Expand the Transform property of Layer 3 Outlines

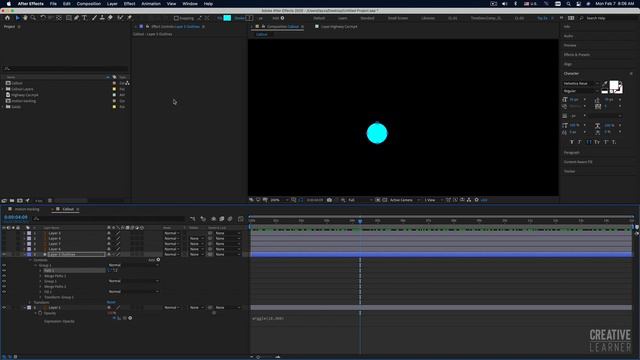(30, 302)
